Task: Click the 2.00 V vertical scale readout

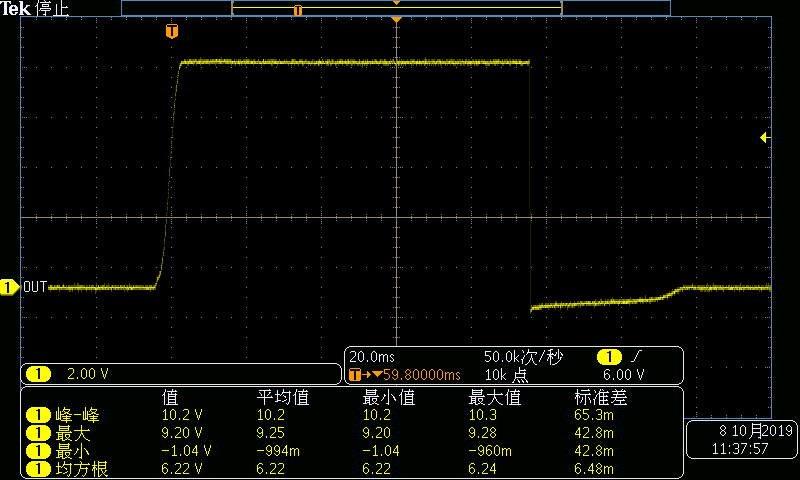Action: point(88,374)
